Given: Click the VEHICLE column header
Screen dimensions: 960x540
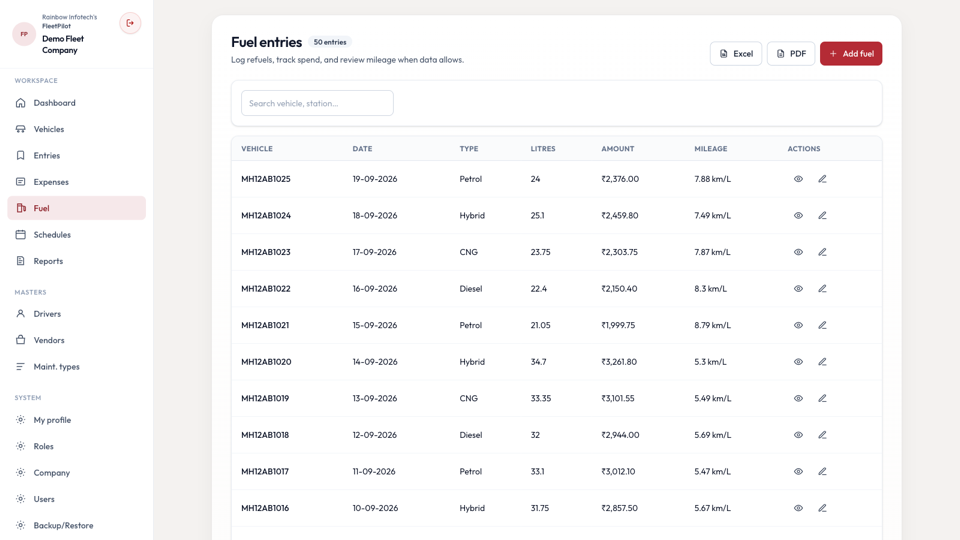Looking at the screenshot, I should [257, 149].
